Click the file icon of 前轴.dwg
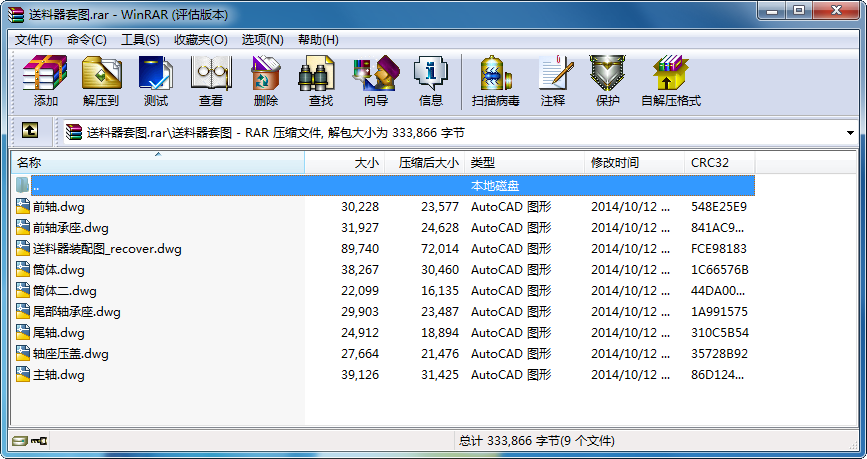 [23, 206]
